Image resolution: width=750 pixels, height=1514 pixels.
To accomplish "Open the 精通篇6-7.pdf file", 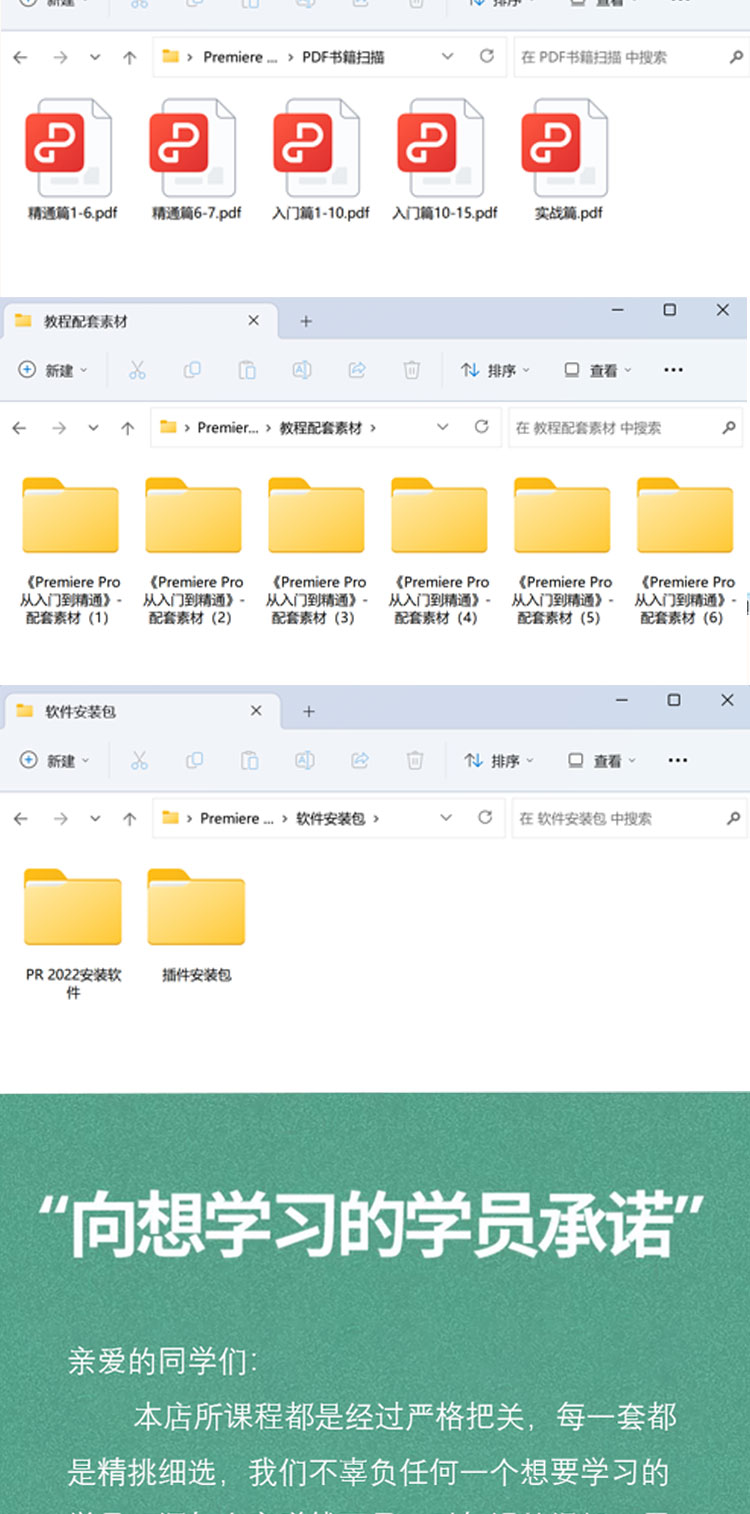I will tap(196, 160).
